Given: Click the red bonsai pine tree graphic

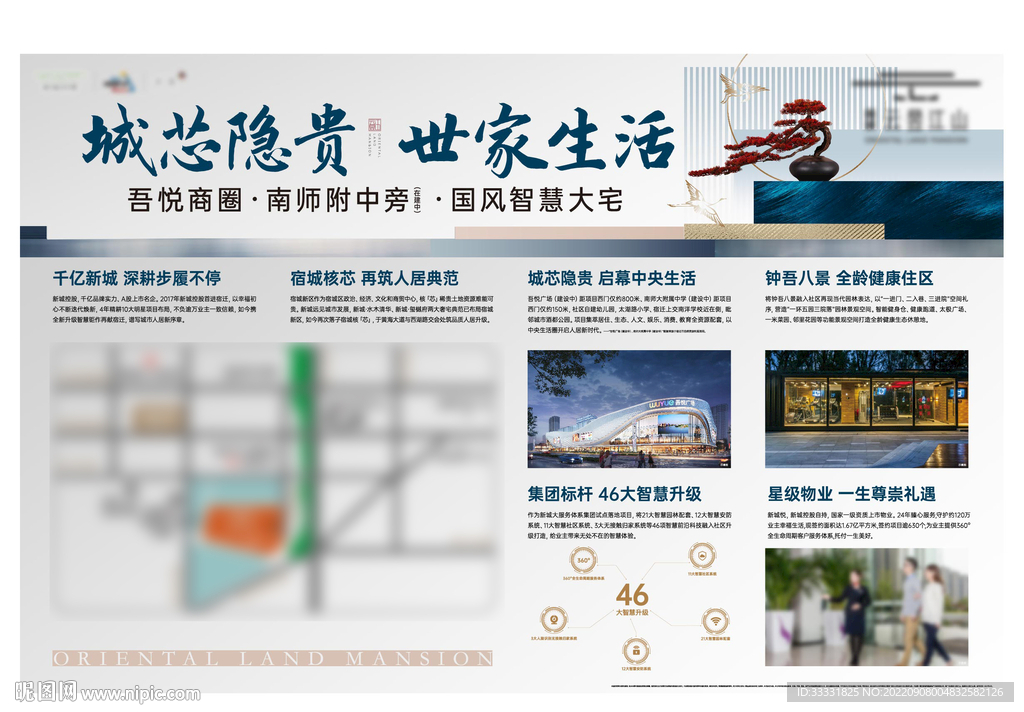Looking at the screenshot, I should coord(765,137).
